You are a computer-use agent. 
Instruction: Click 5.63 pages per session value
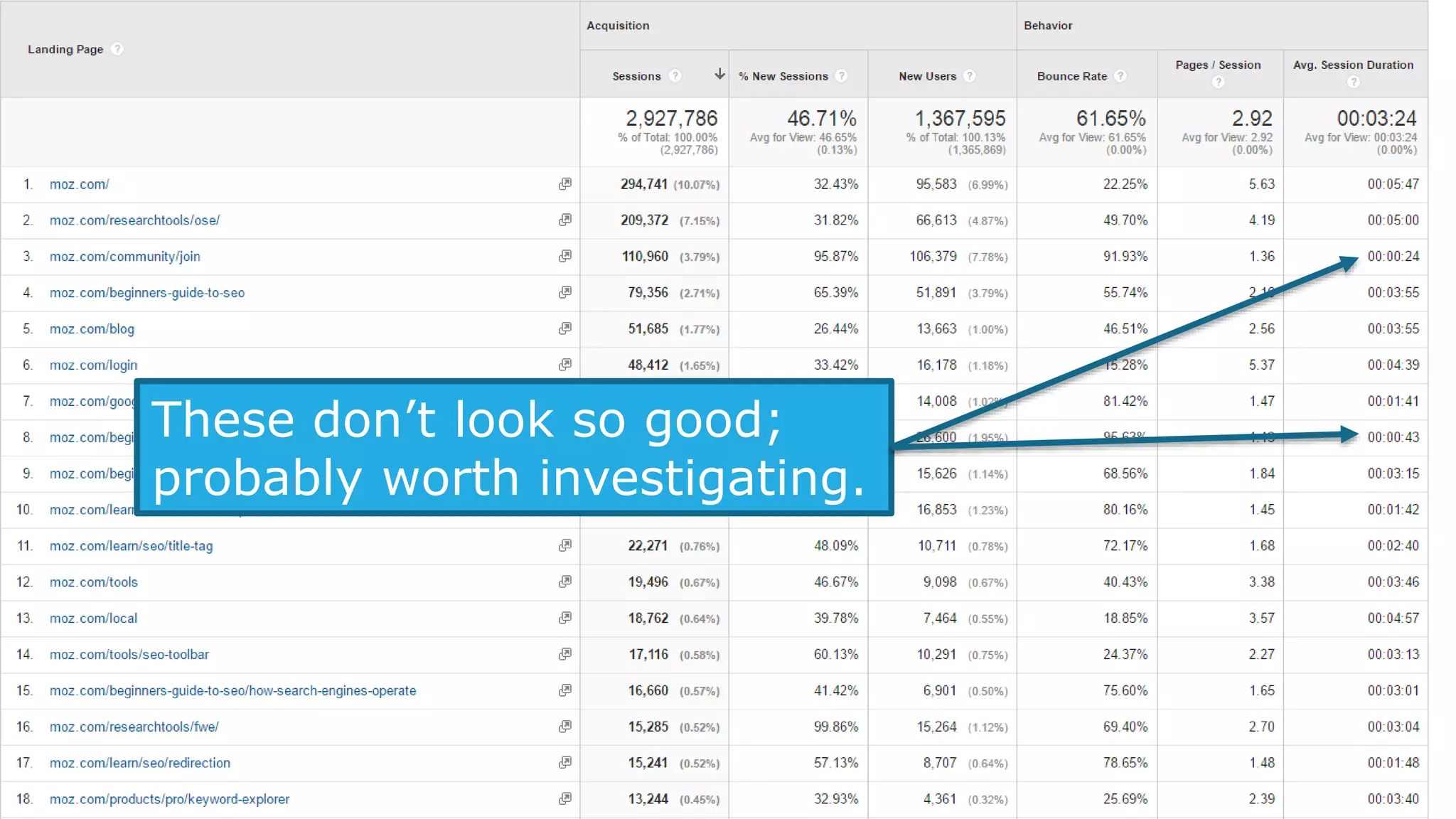(1261, 184)
